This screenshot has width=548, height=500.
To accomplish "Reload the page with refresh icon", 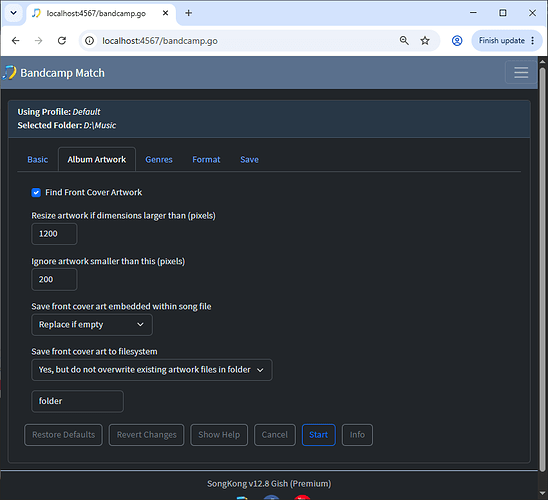I will tap(62, 41).
